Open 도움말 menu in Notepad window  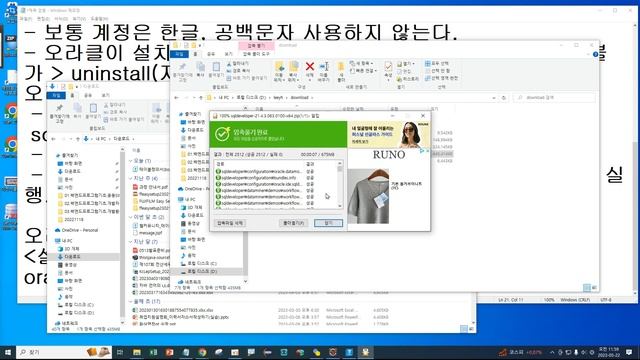tap(99, 19)
